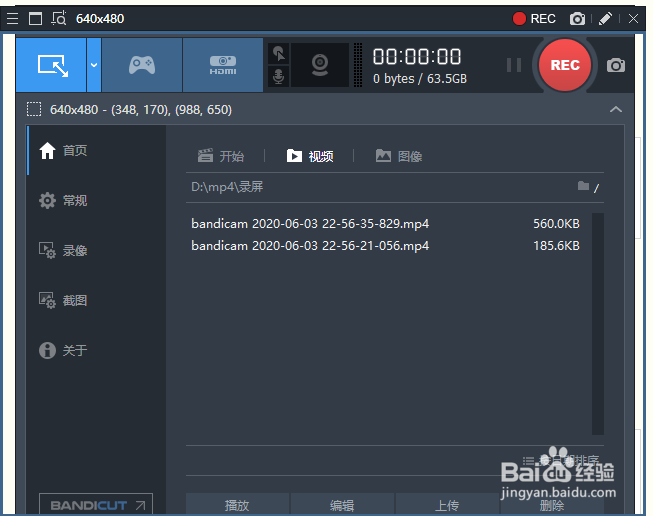This screenshot has width=653, height=516.
Task: Click the fullscreen window icon in title bar
Action: pyautogui.click(x=35, y=19)
